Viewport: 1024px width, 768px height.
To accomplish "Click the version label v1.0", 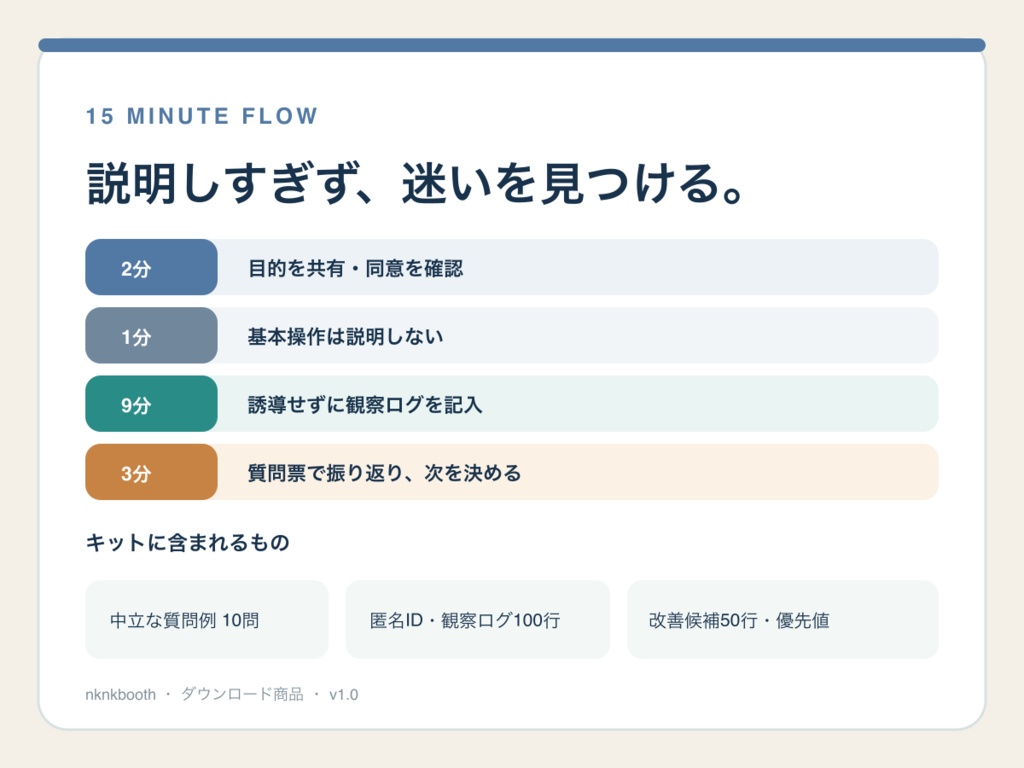I will (344, 694).
